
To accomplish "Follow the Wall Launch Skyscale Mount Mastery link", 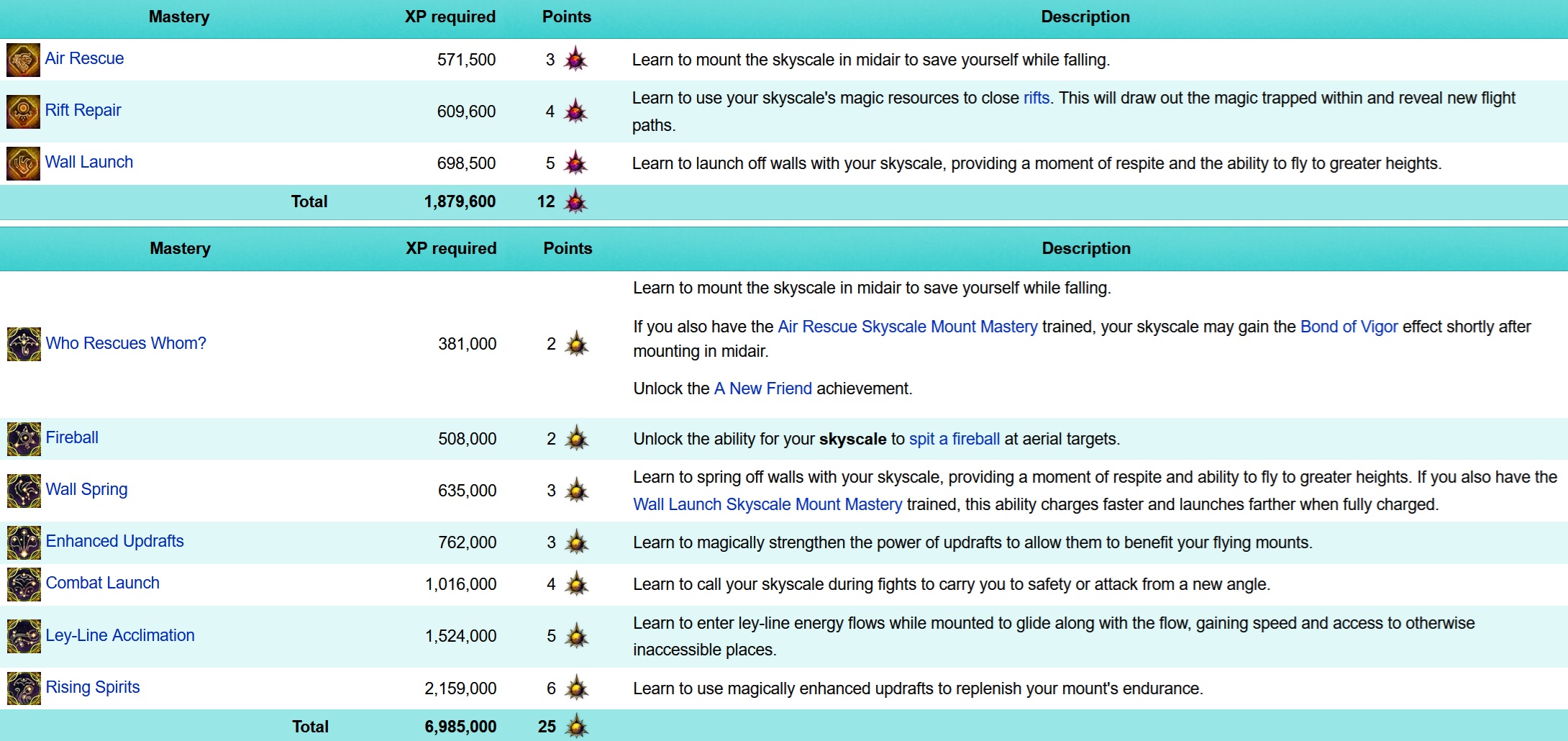I will pyautogui.click(x=767, y=504).
